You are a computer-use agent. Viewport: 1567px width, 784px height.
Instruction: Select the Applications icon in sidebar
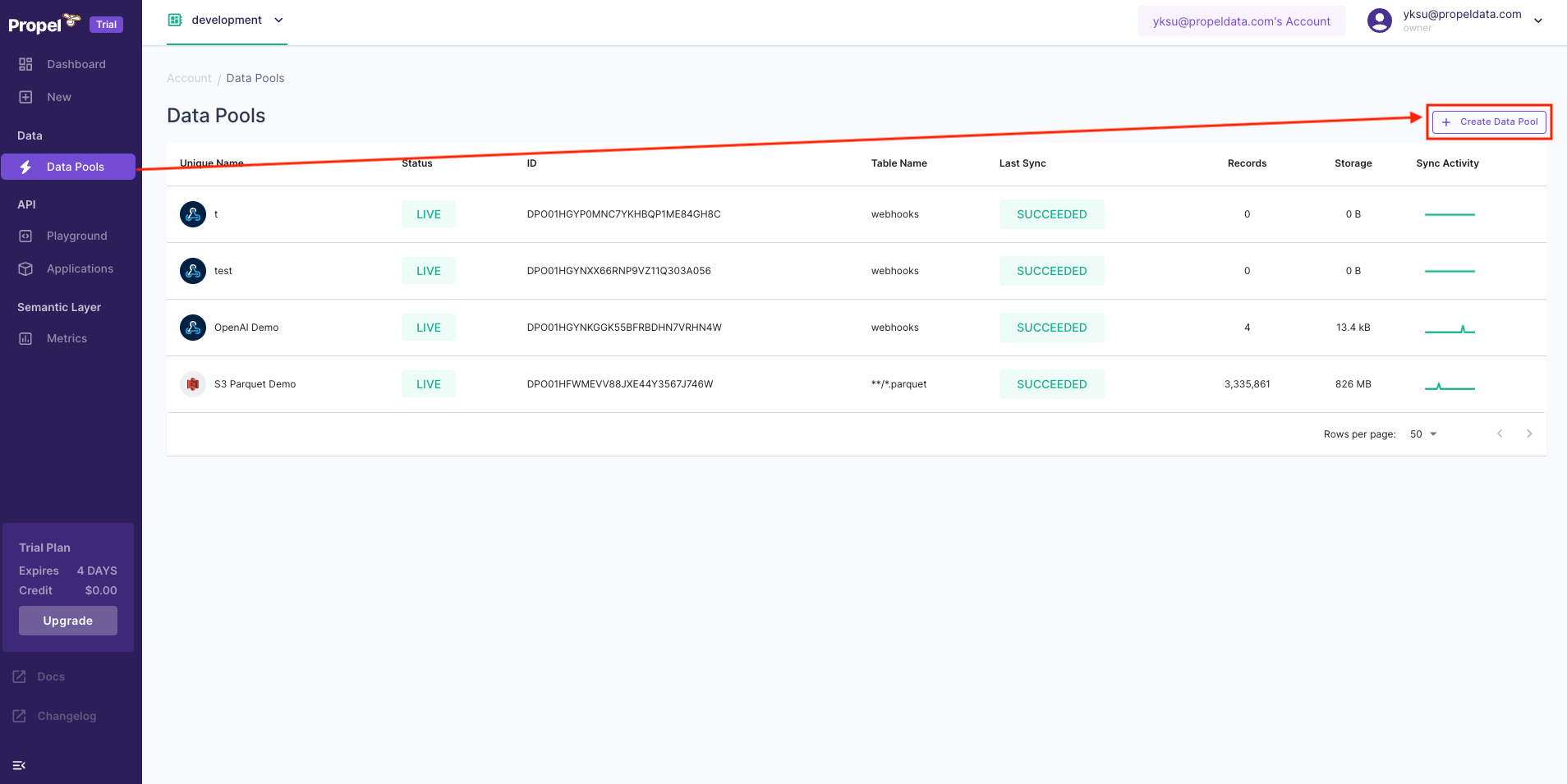(24, 268)
